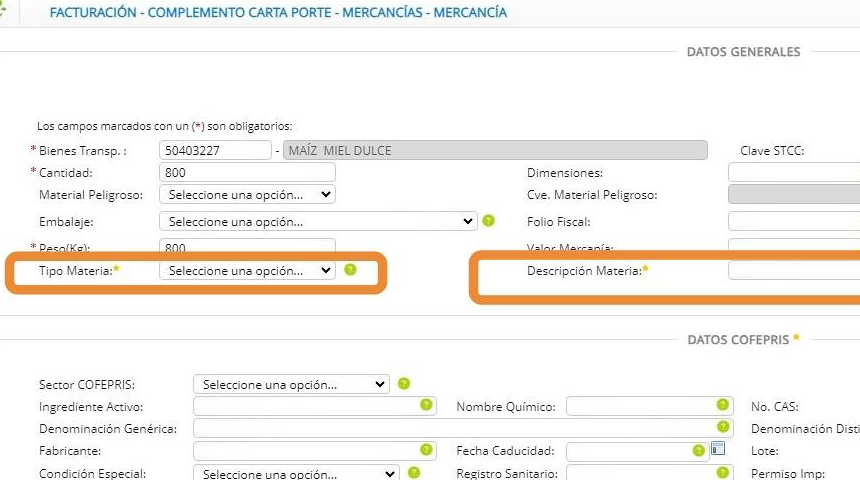Click help icon in Denominación Genérica field

[x=722, y=428]
